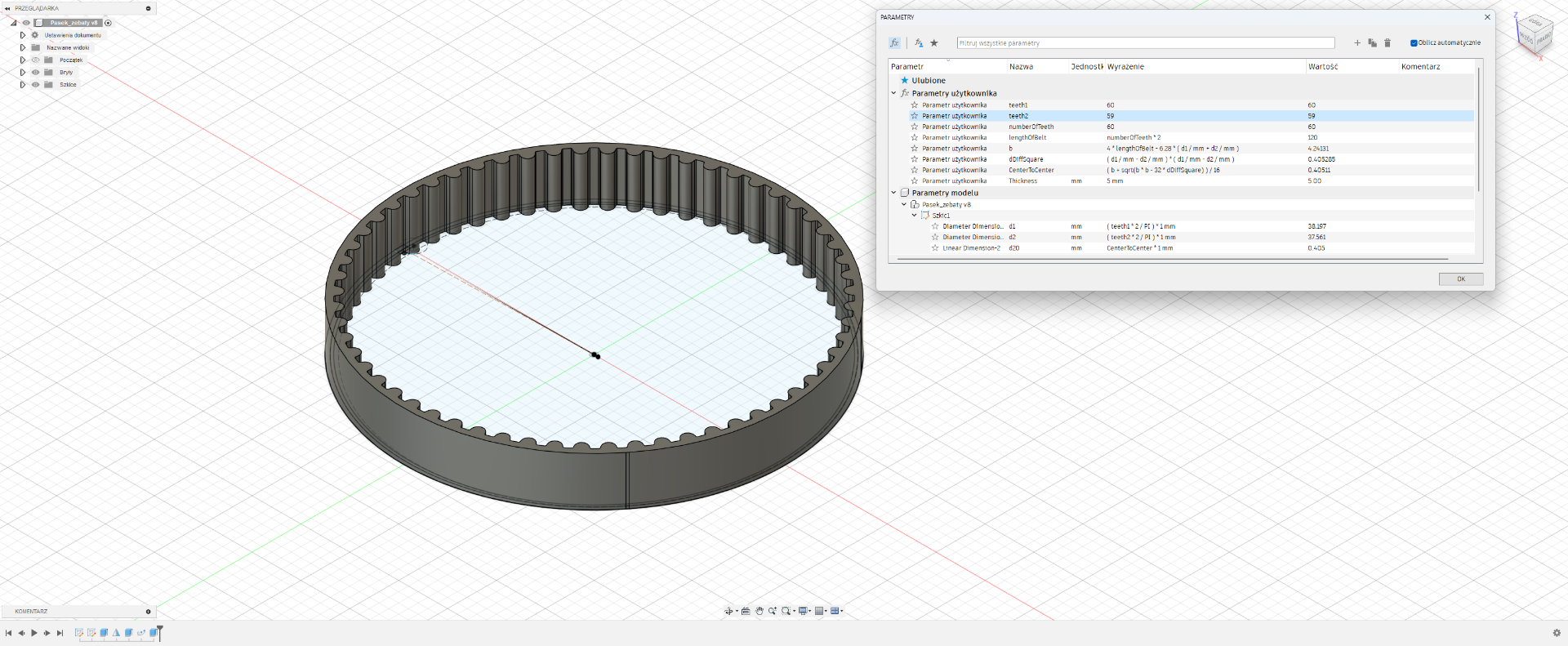Image resolution: width=1568 pixels, height=646 pixels.
Task: Expand Ustawienia dokumentu in browser
Action: tap(23, 35)
